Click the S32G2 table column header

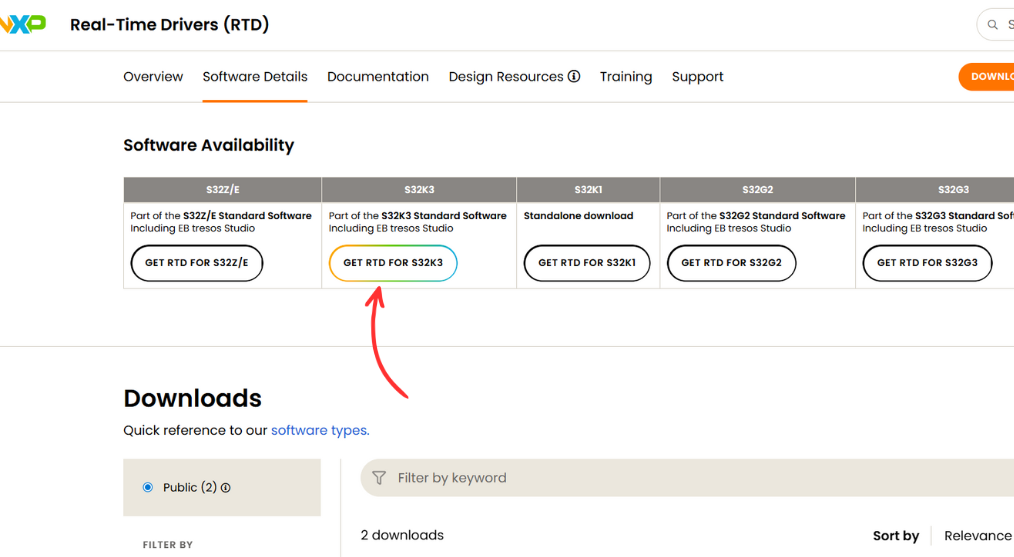pos(758,190)
